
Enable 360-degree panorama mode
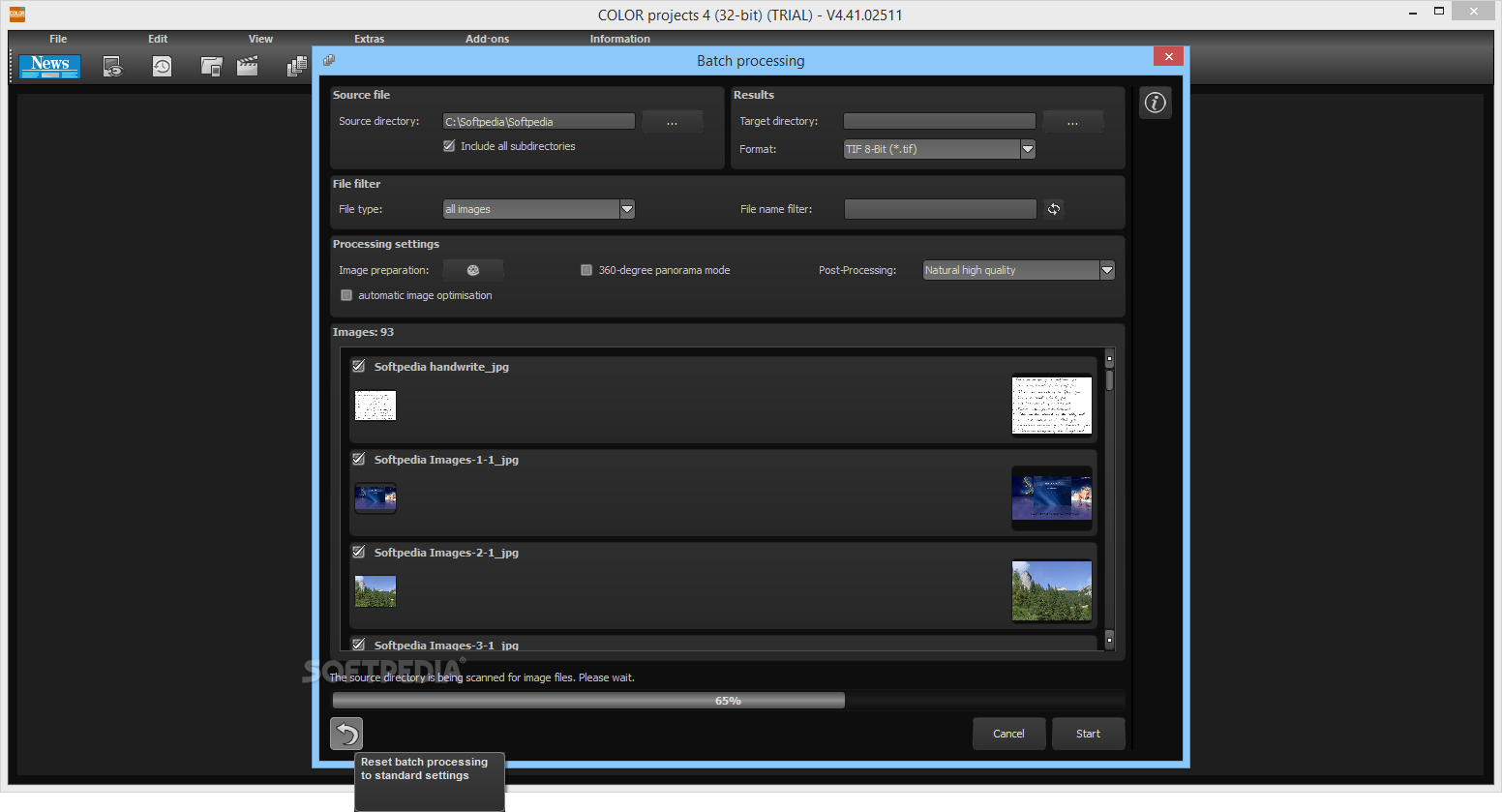[586, 270]
